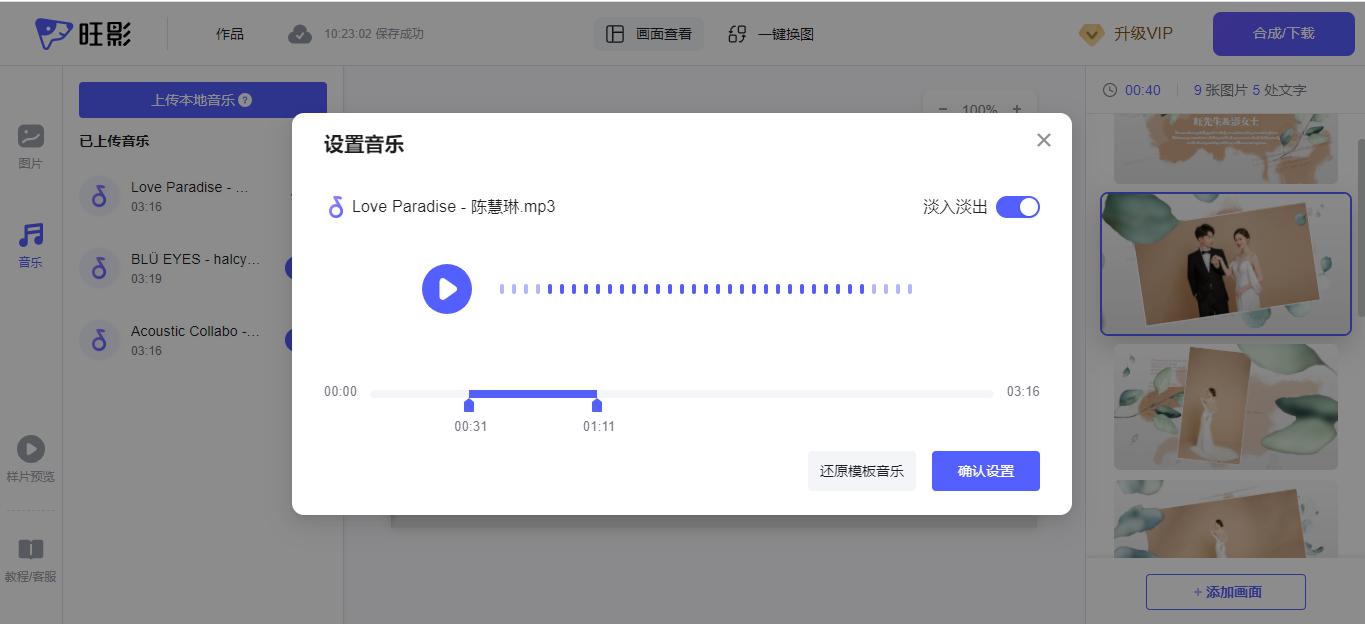Open 教程/客服 help section
Viewport: 1365px width, 624px height.
pos(31,559)
